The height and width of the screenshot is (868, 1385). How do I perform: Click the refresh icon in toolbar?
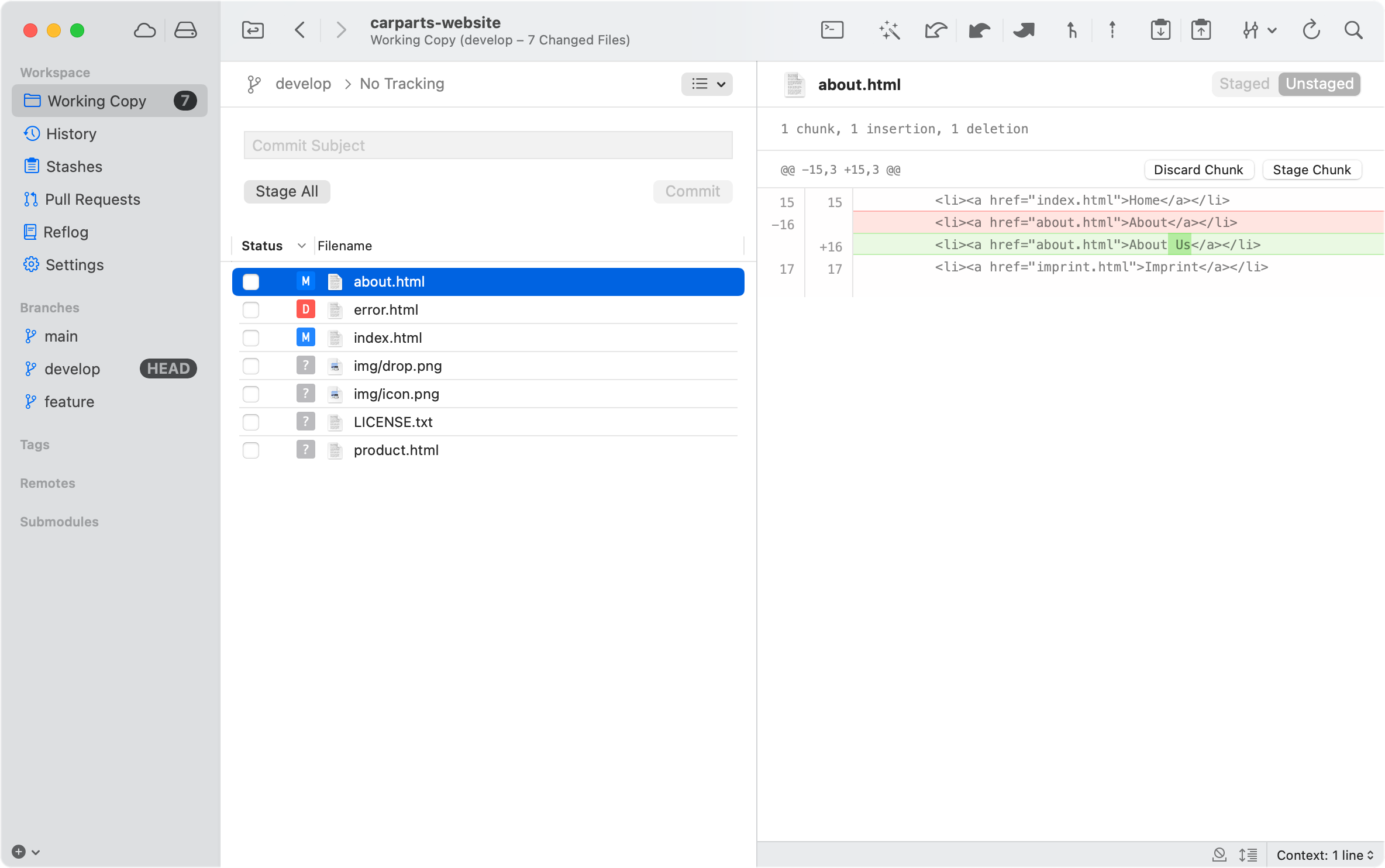[x=1311, y=30]
